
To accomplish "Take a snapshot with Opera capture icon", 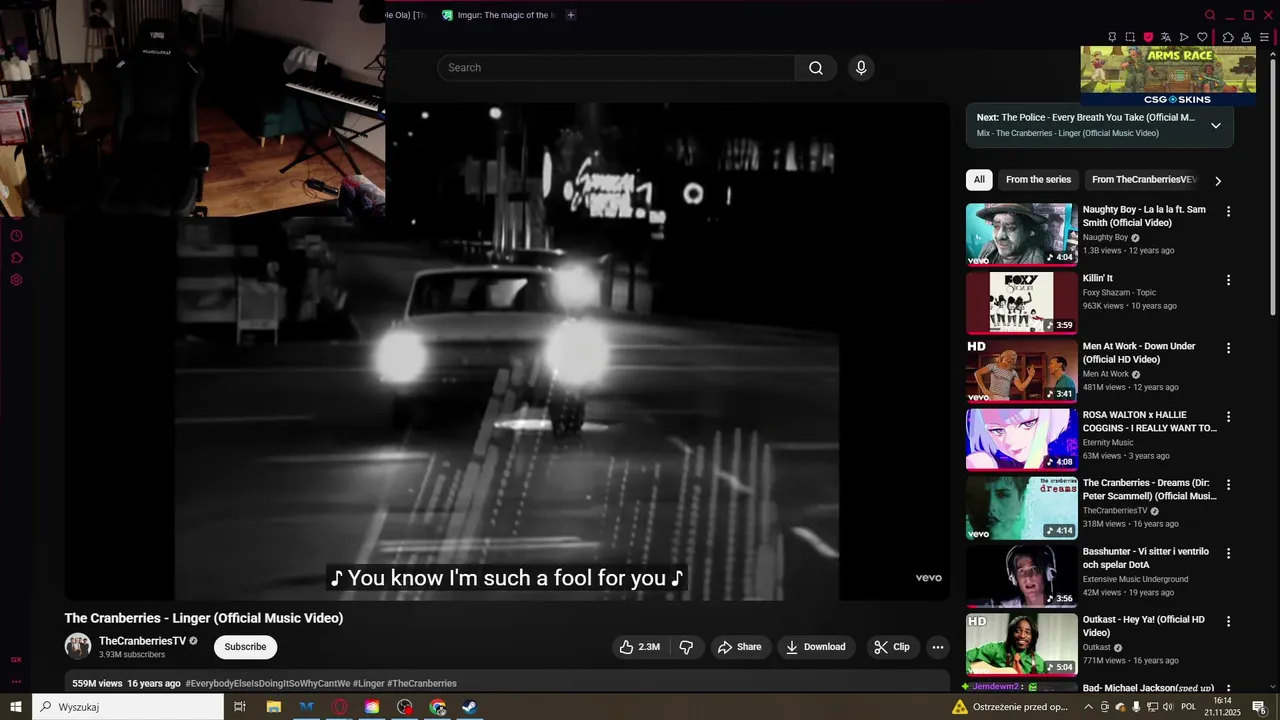I will pos(1130,37).
